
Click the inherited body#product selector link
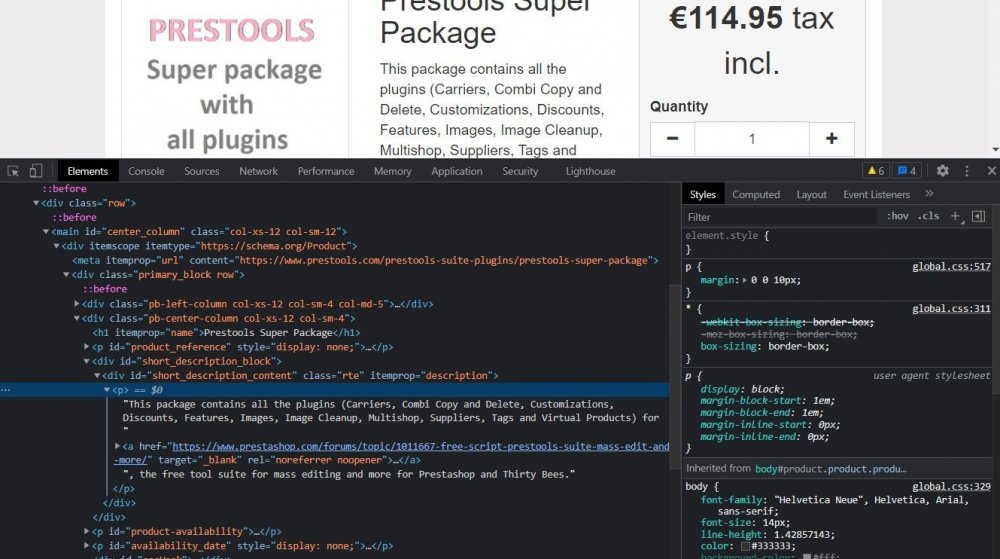click(830, 468)
